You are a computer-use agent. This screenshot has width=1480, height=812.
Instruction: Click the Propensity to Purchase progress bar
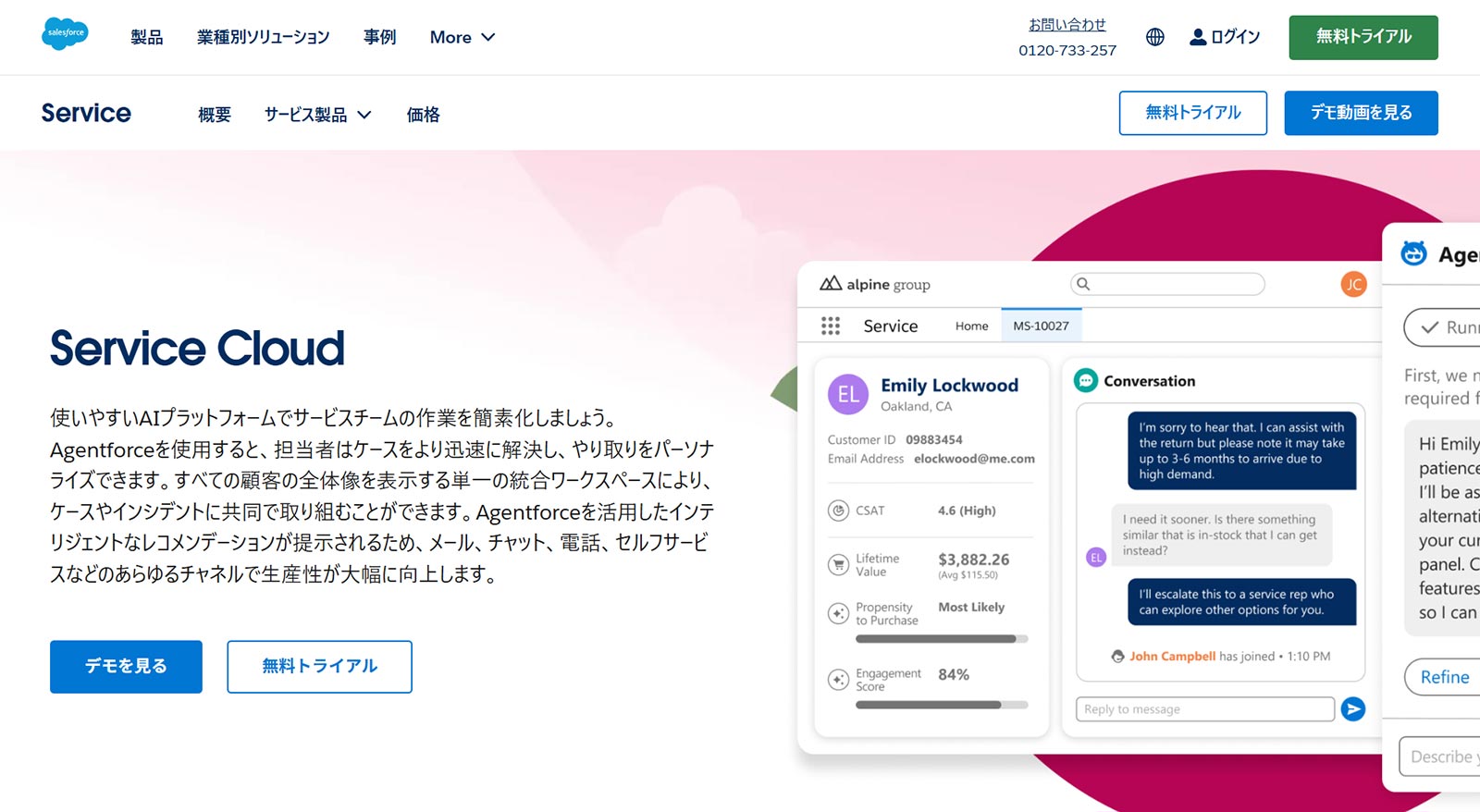[942, 638]
